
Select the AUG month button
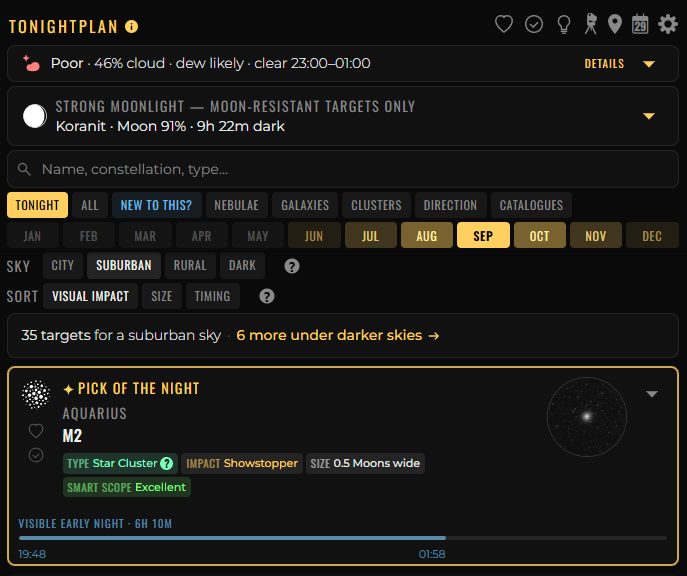coord(427,236)
